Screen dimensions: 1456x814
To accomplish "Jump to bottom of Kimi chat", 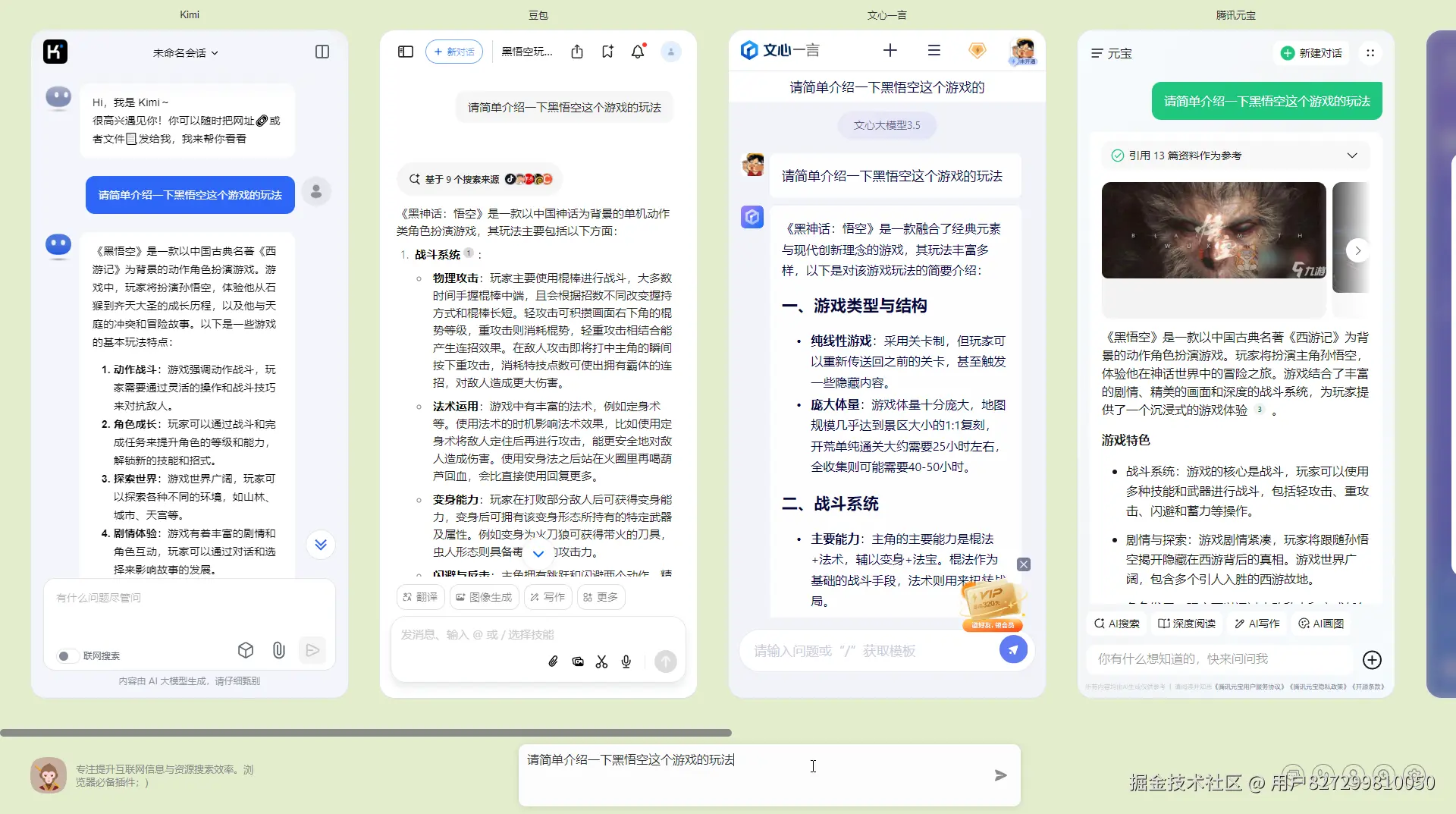I will coord(321,545).
